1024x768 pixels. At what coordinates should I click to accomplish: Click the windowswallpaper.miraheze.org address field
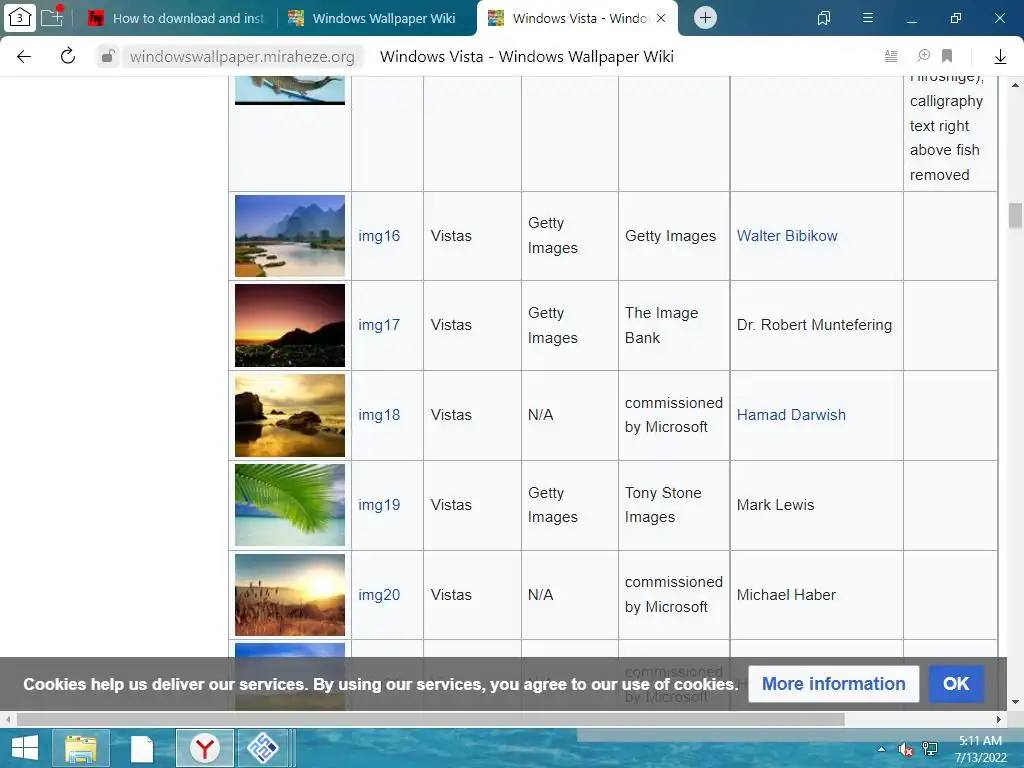pos(242,57)
